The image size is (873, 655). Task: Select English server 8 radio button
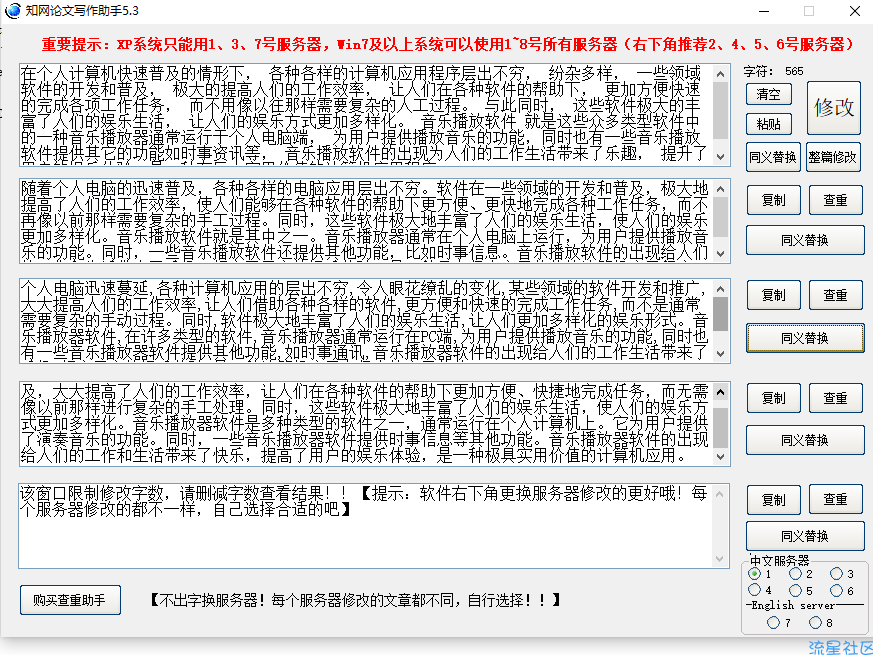pyautogui.click(x=815, y=622)
